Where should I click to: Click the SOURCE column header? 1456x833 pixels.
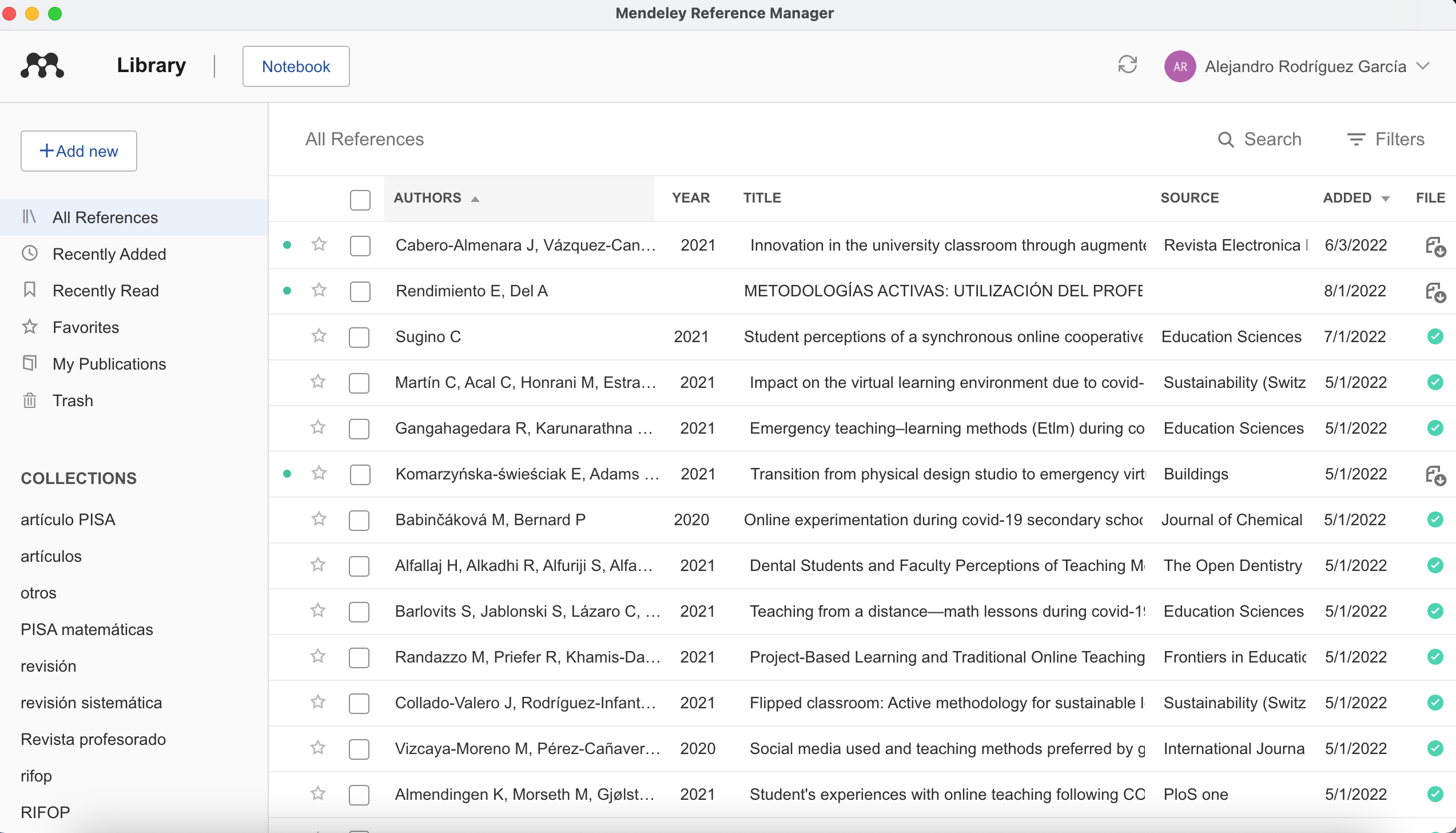click(x=1190, y=198)
